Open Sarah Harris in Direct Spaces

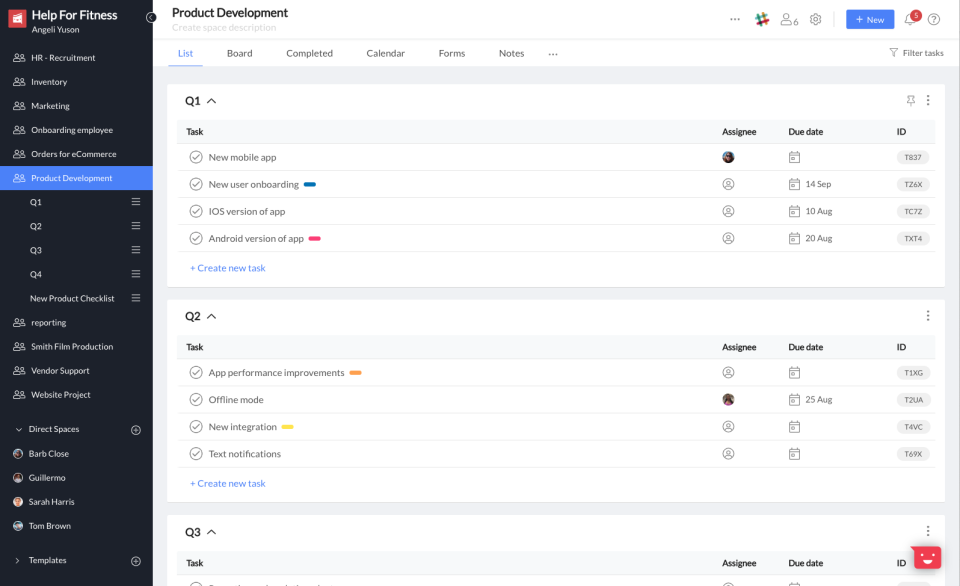pyautogui.click(x=50, y=501)
